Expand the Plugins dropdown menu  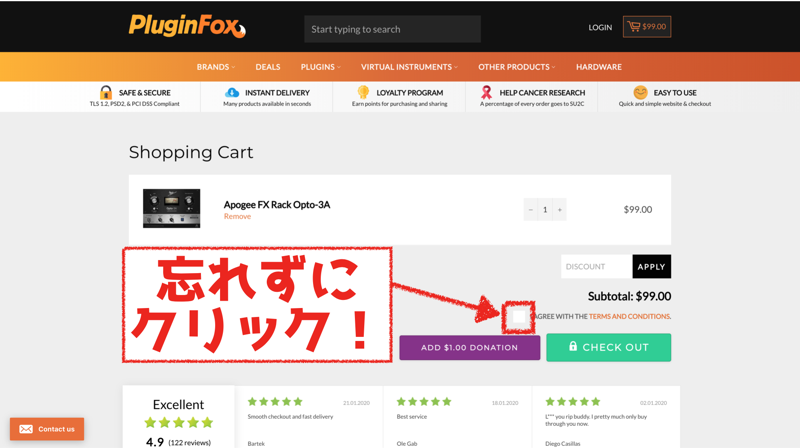tap(320, 67)
